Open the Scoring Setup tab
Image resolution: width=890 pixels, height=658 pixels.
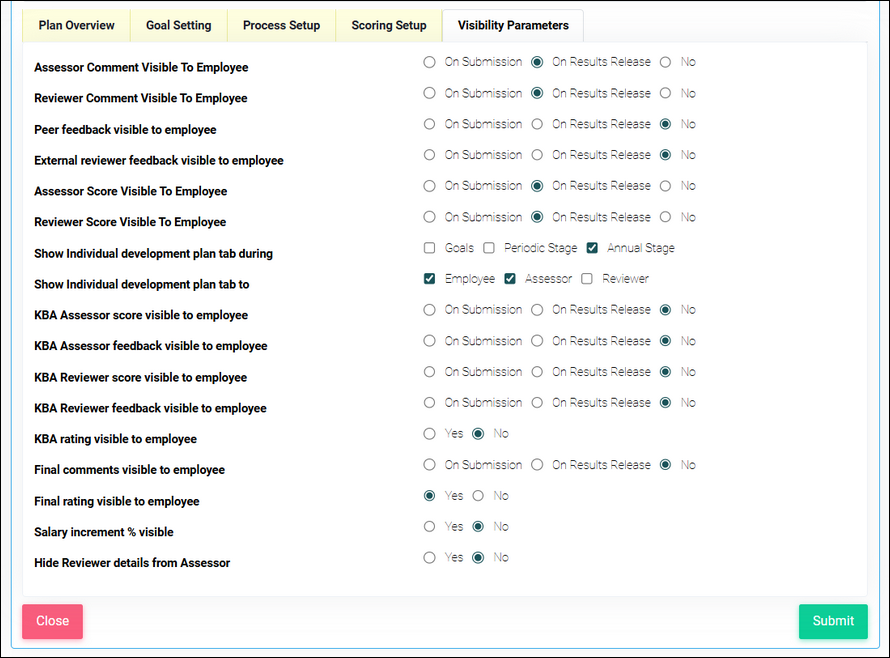coord(388,25)
